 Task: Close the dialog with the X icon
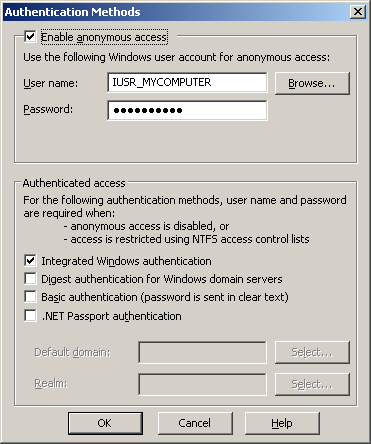358,12
